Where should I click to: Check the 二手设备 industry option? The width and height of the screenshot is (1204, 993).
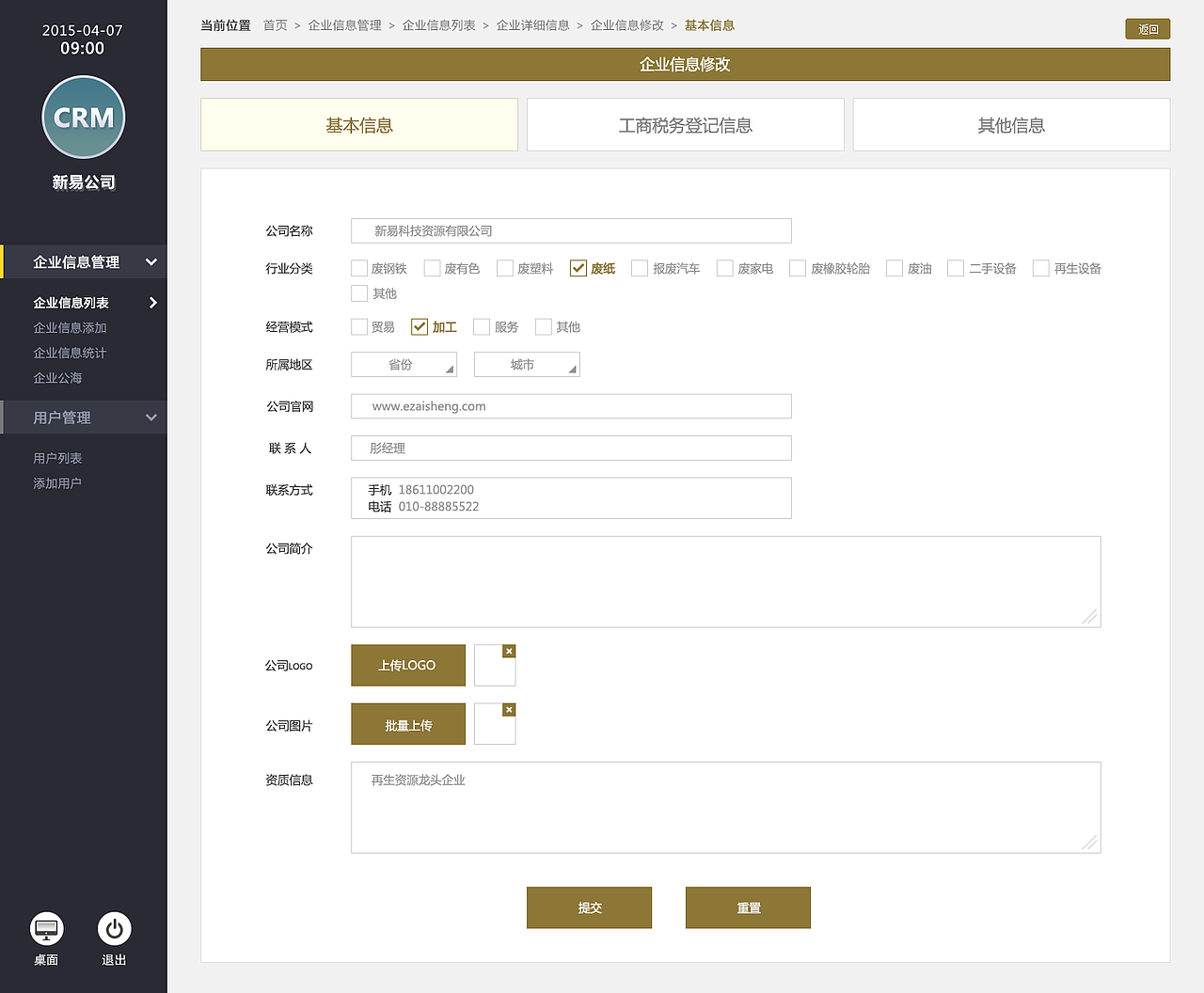pos(955,267)
